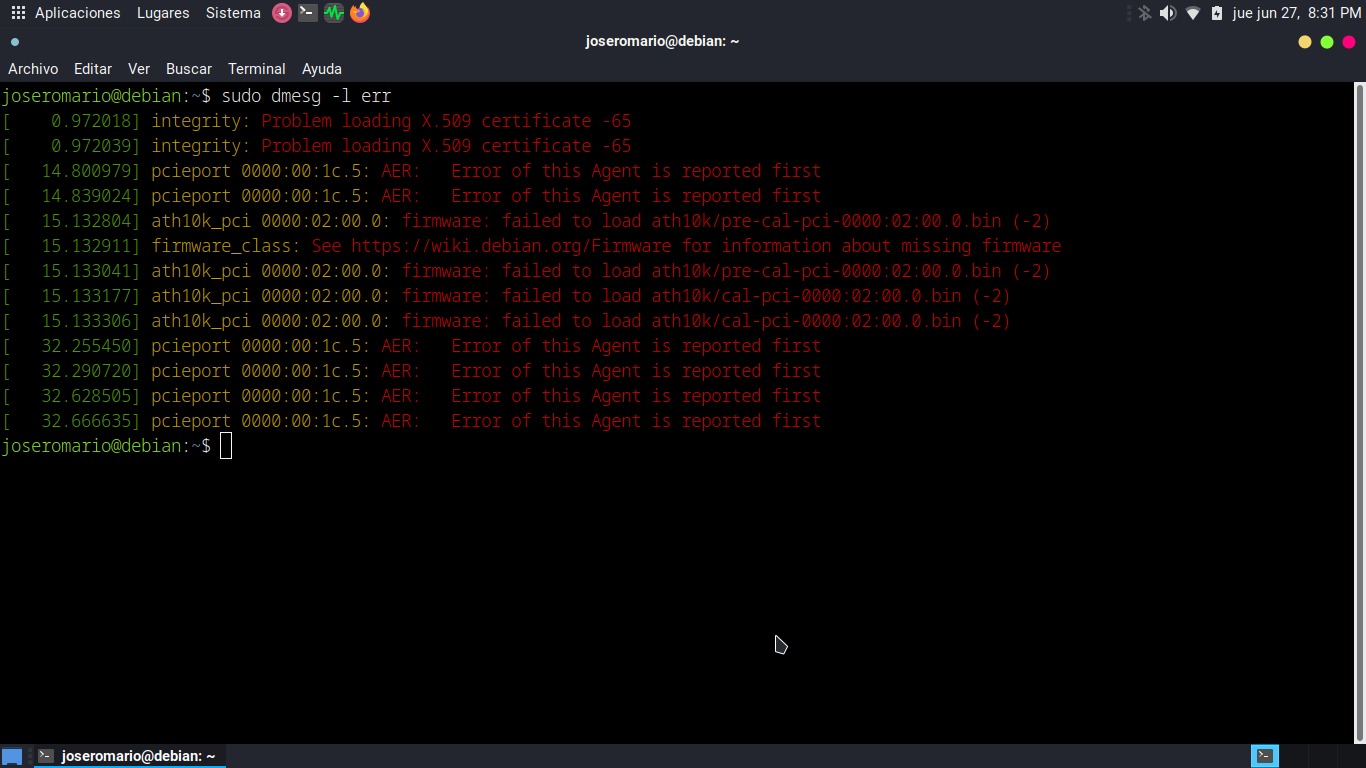
Task: Click 'firmware_class' text in output
Action: point(221,246)
